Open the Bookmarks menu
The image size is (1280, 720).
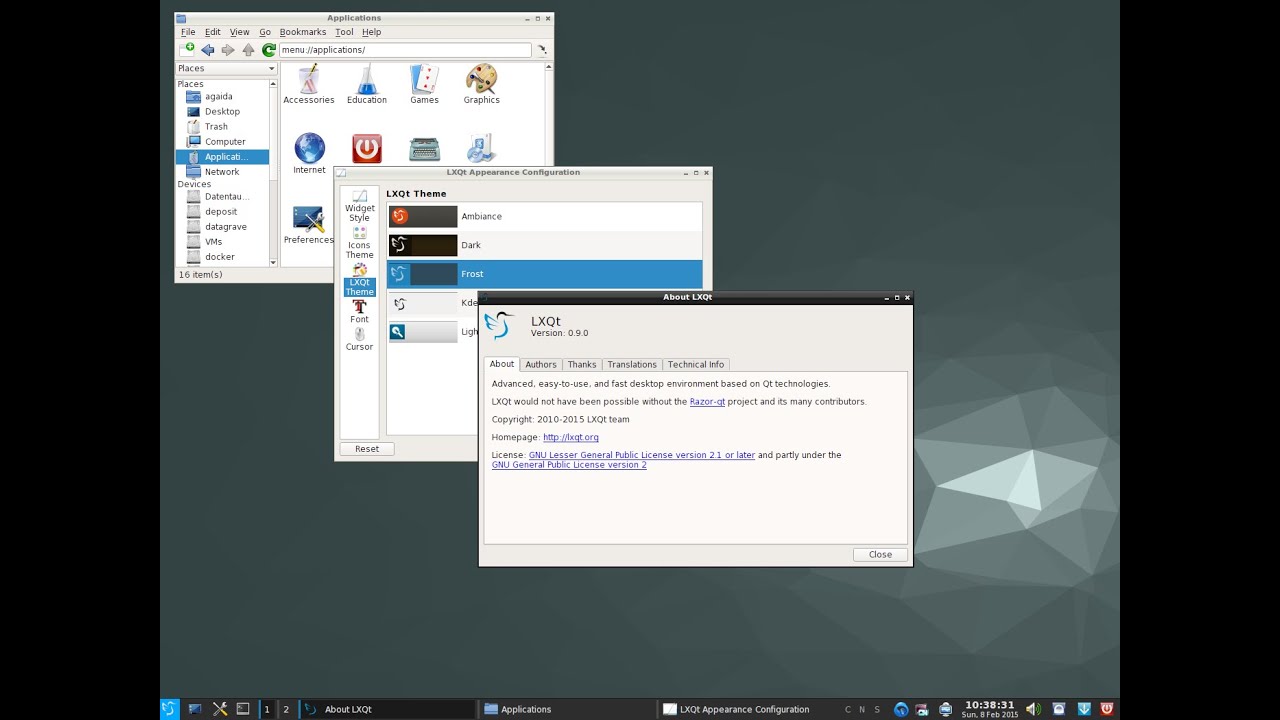pos(303,32)
